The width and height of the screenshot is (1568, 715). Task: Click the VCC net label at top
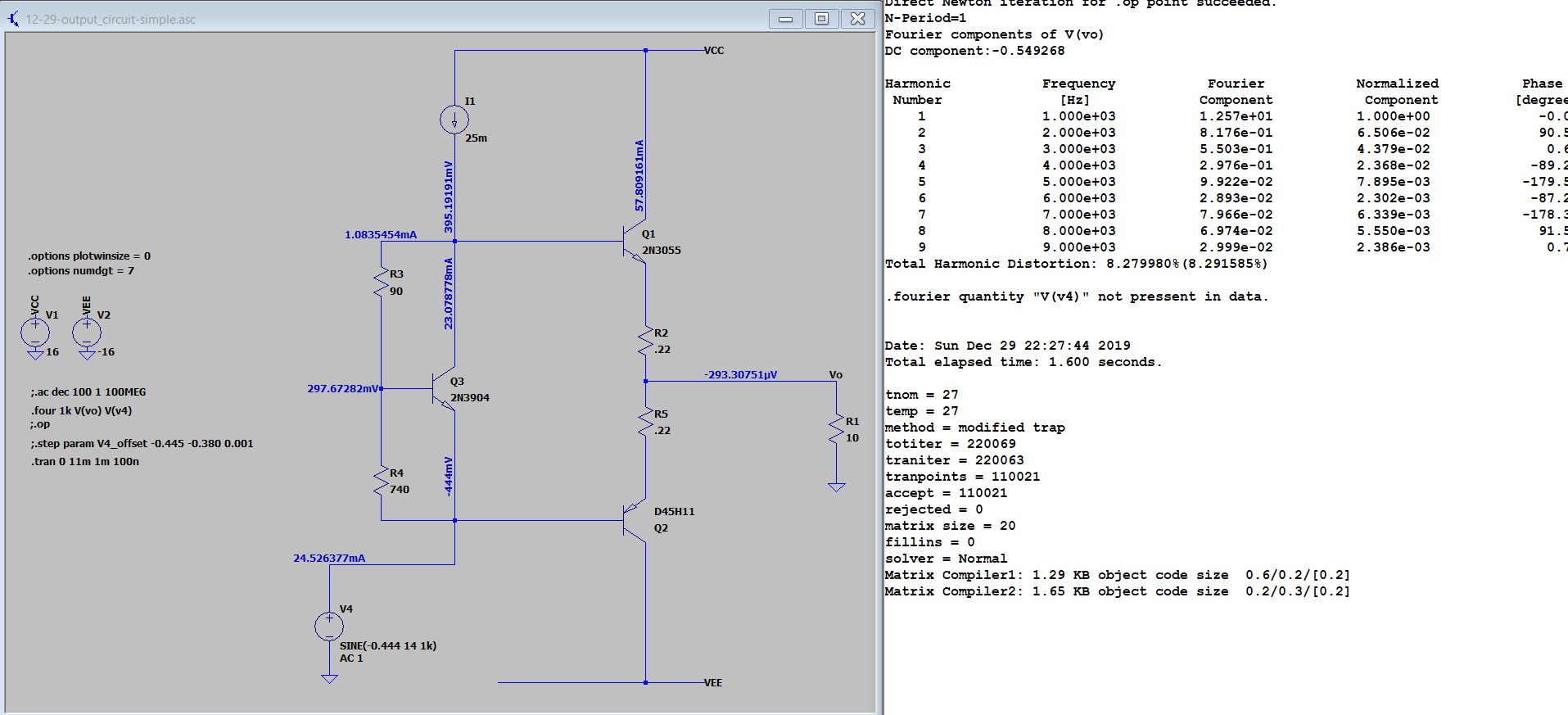[714, 51]
